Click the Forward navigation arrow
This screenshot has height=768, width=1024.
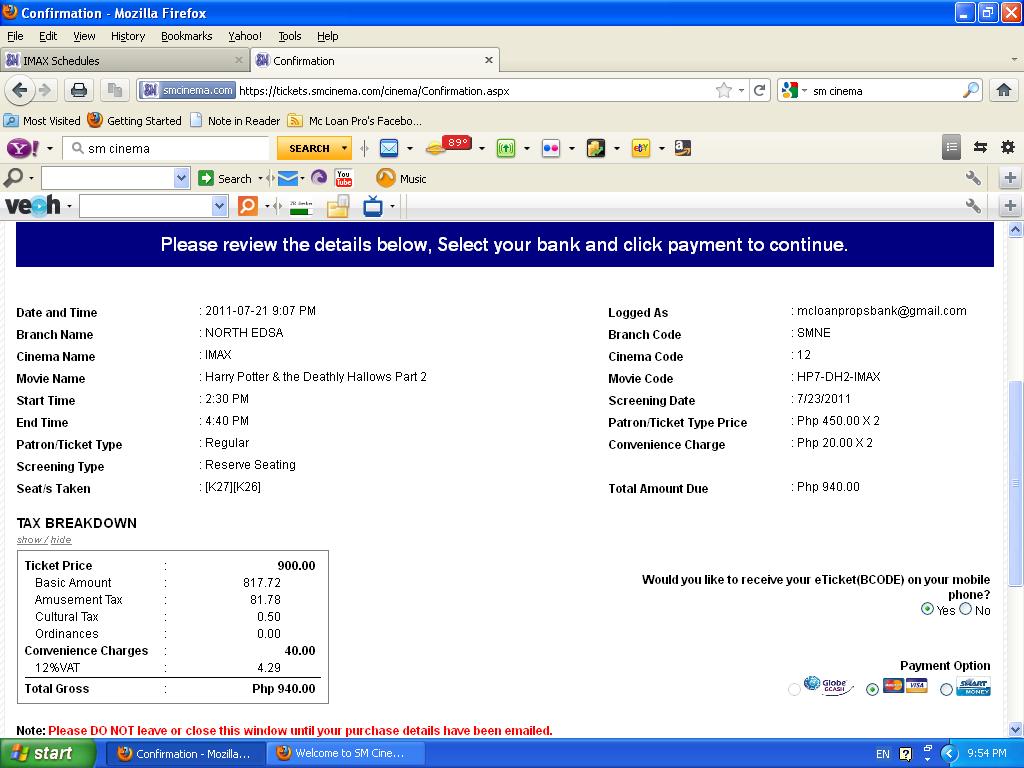coord(45,90)
